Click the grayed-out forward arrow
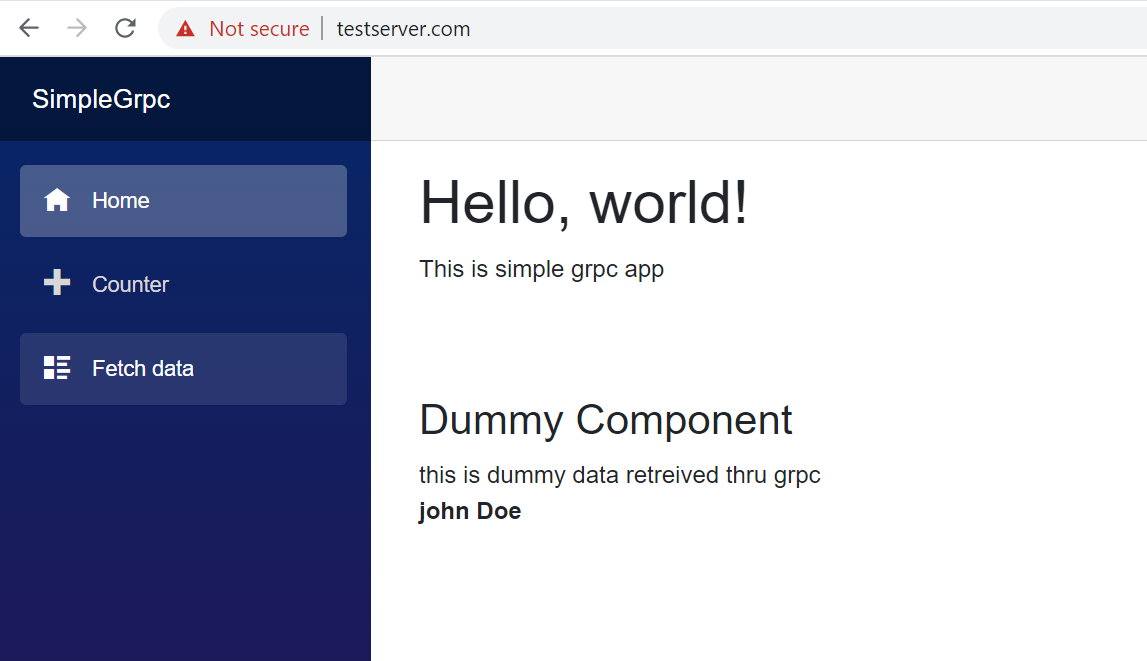This screenshot has height=661, width=1147. 76,27
